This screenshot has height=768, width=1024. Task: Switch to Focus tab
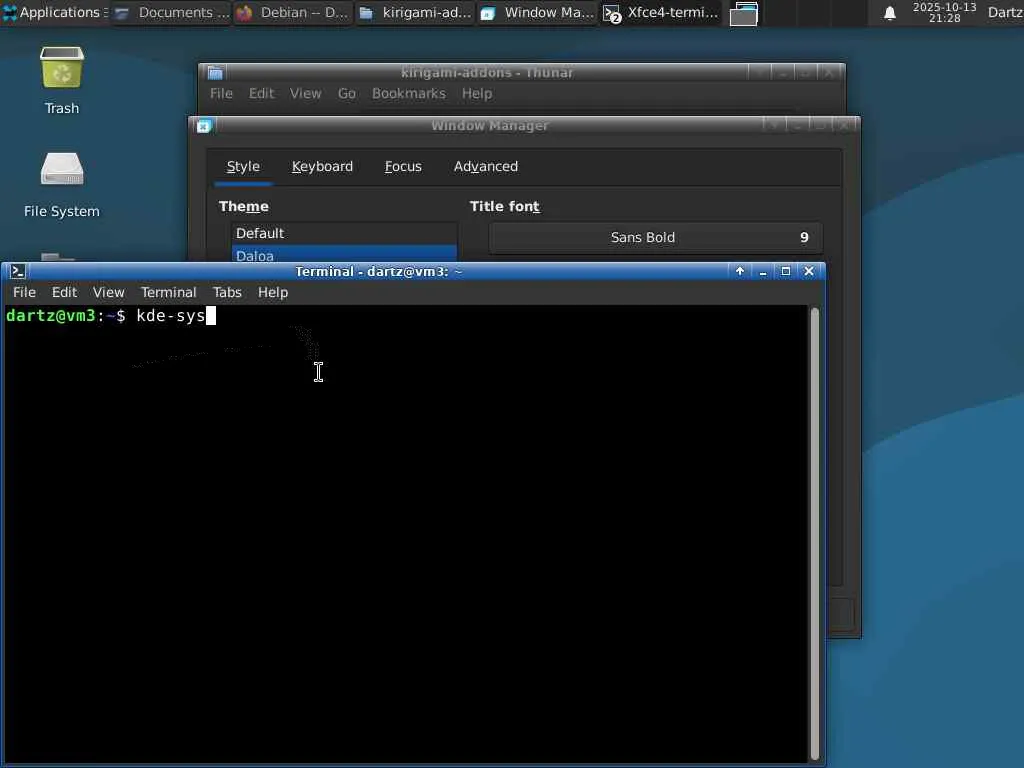(x=403, y=167)
